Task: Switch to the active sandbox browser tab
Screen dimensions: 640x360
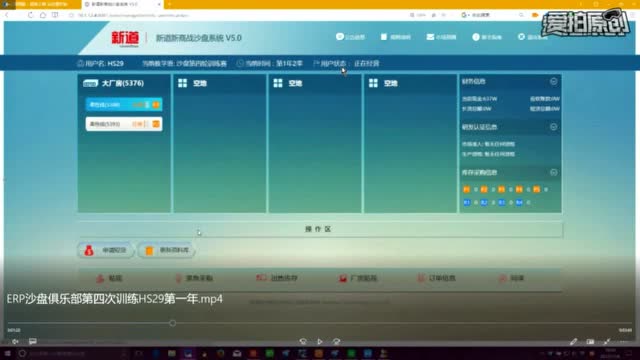Action: [122, 4]
